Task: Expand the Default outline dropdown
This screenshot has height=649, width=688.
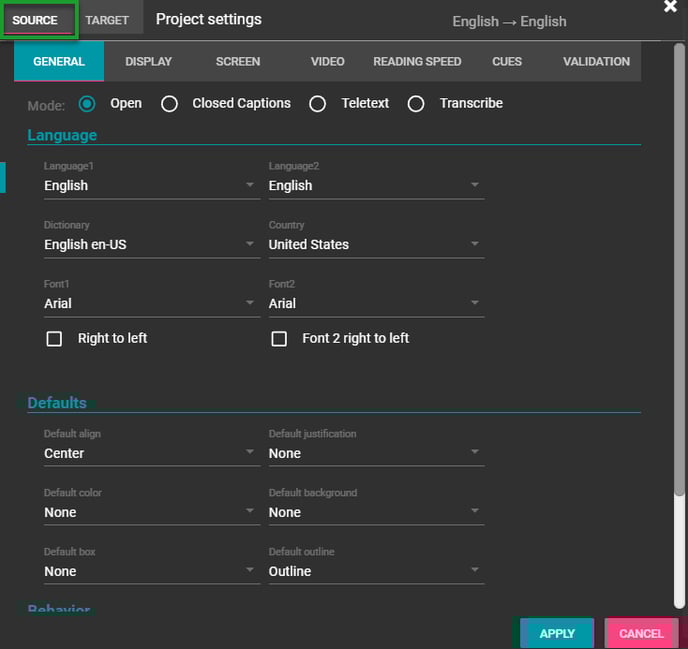Action: click(376, 572)
